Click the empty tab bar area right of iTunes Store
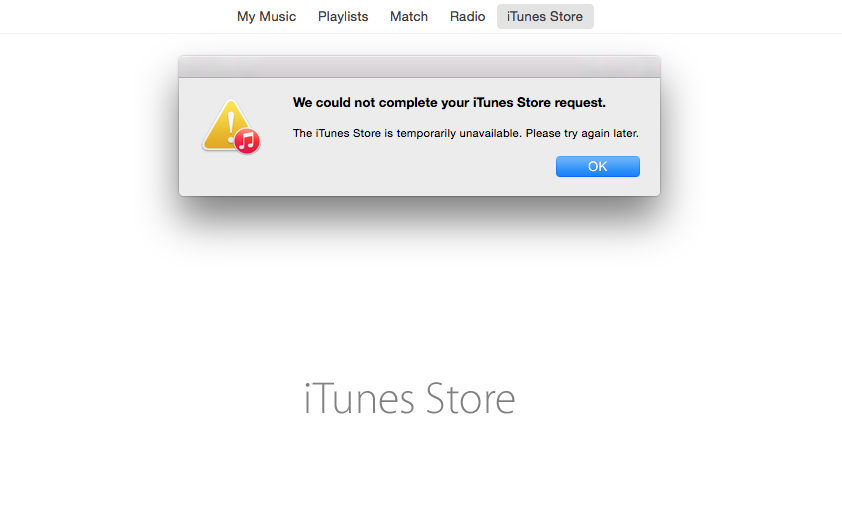This screenshot has width=842, height=509. (x=714, y=17)
